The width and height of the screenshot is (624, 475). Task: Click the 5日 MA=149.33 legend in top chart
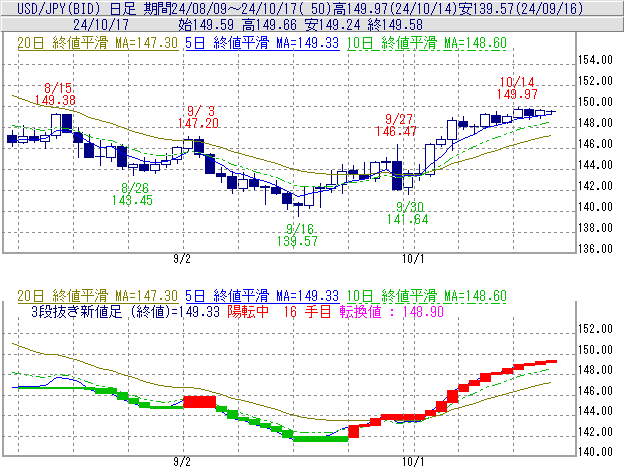pyautogui.click(x=262, y=43)
